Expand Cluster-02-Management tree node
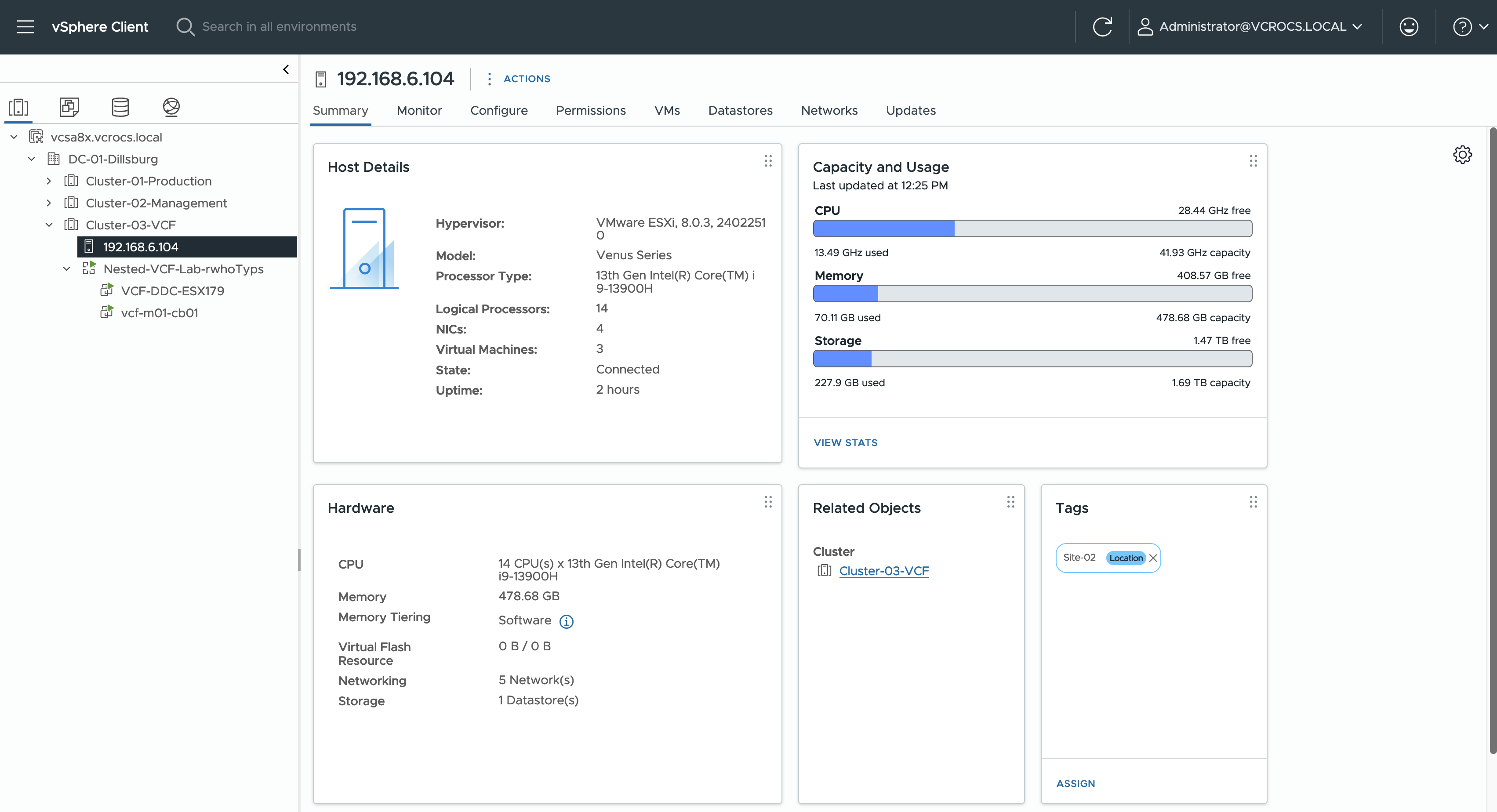The height and width of the screenshot is (812, 1497). click(49, 203)
